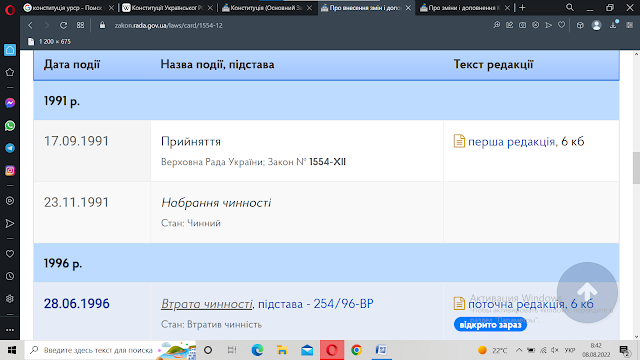Click the відкрито зараз badge

[490, 325]
